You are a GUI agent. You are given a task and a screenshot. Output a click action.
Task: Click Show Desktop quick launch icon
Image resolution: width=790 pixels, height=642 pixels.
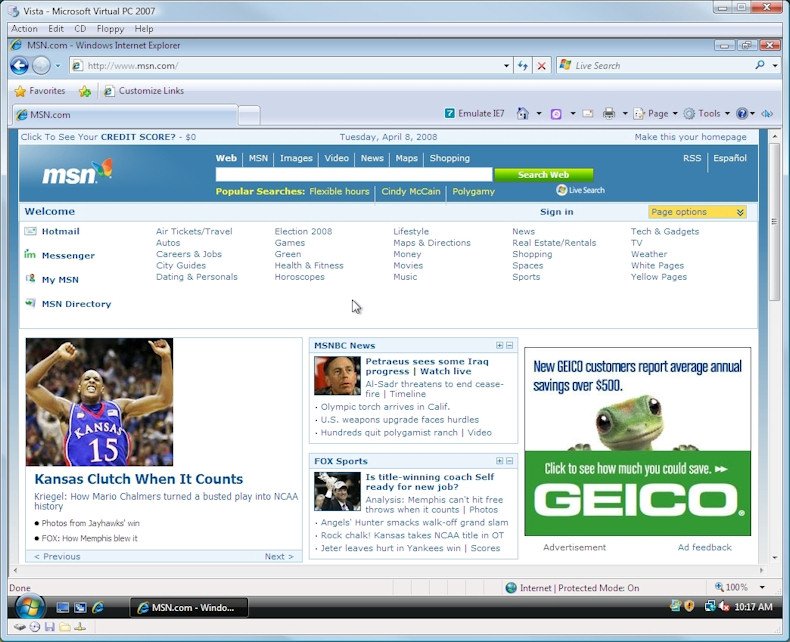[x=62, y=608]
